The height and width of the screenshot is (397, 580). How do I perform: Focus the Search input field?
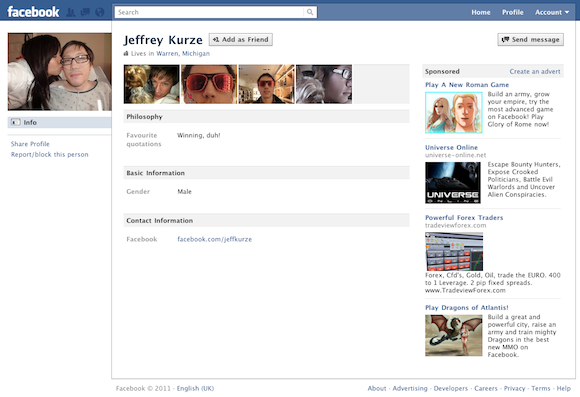pyautogui.click(x=209, y=12)
